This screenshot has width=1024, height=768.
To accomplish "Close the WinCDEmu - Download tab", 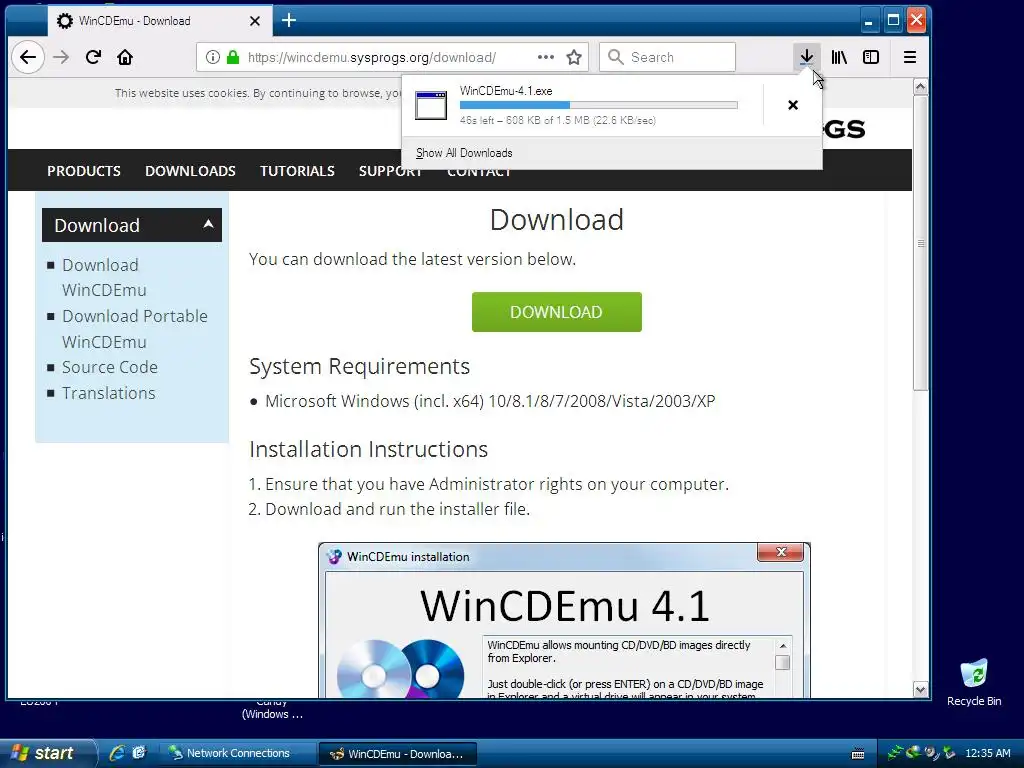I will tap(255, 21).
